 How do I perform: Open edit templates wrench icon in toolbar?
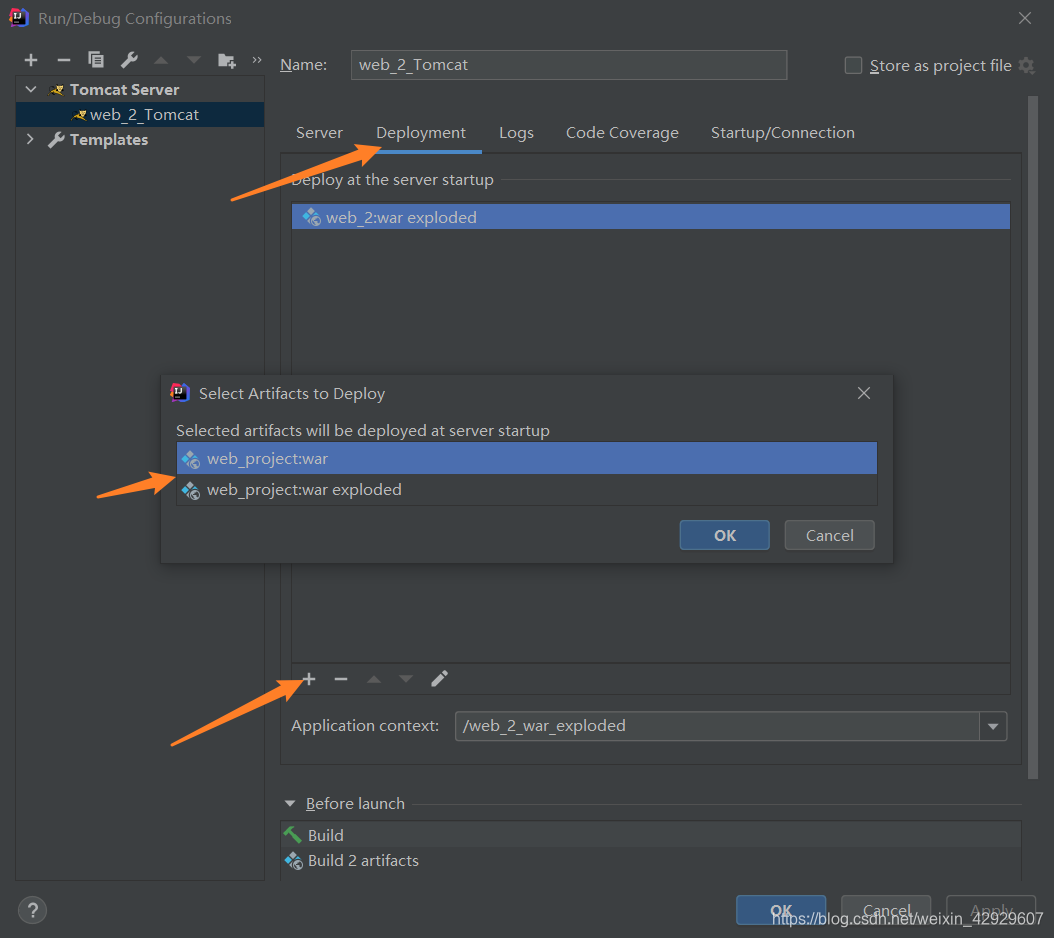click(x=129, y=61)
